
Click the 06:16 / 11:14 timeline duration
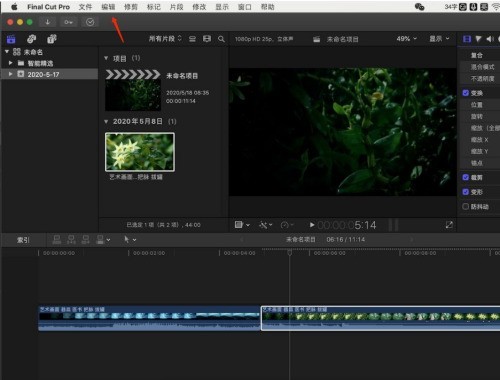[345, 239]
